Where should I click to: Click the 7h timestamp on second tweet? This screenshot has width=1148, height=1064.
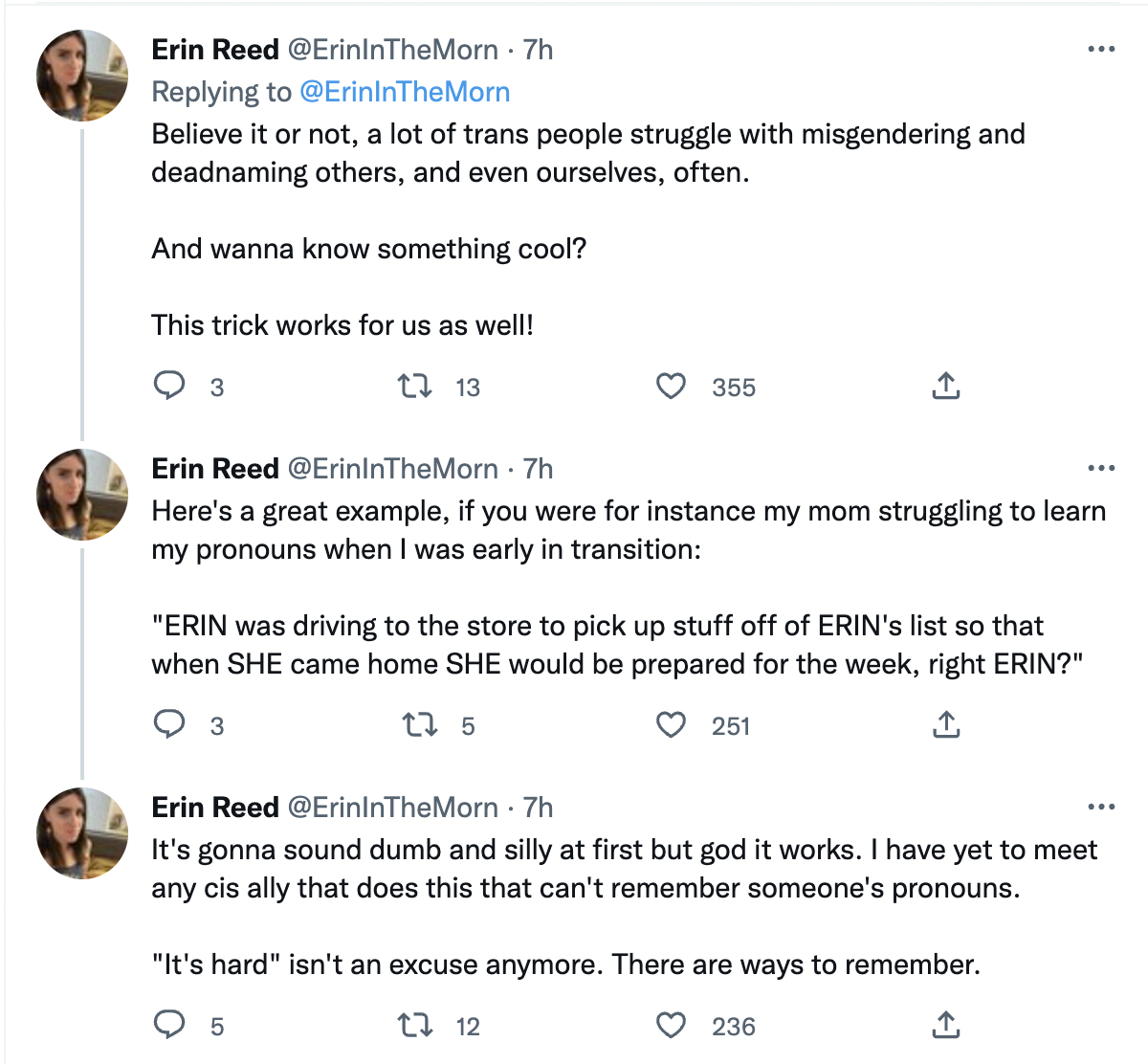(539, 469)
